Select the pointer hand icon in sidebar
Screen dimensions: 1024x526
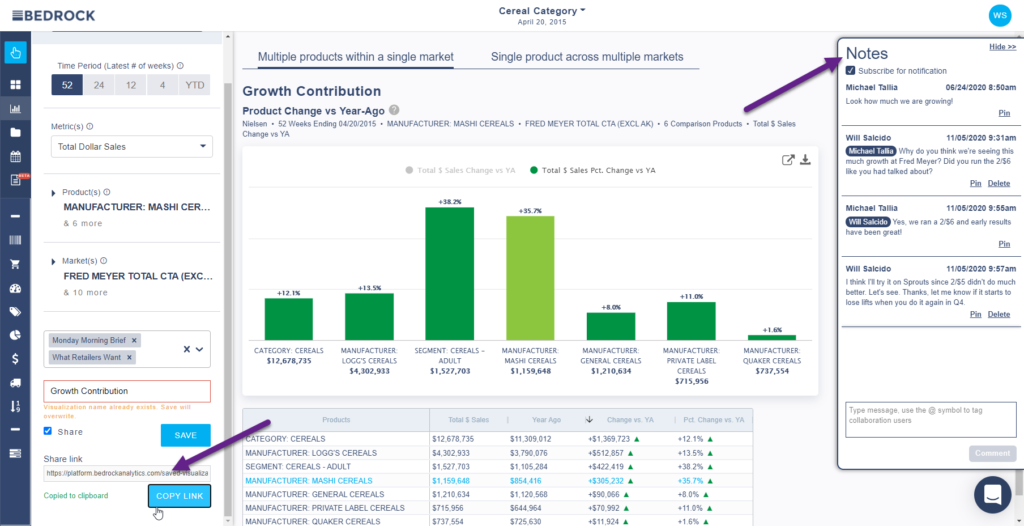pos(15,52)
